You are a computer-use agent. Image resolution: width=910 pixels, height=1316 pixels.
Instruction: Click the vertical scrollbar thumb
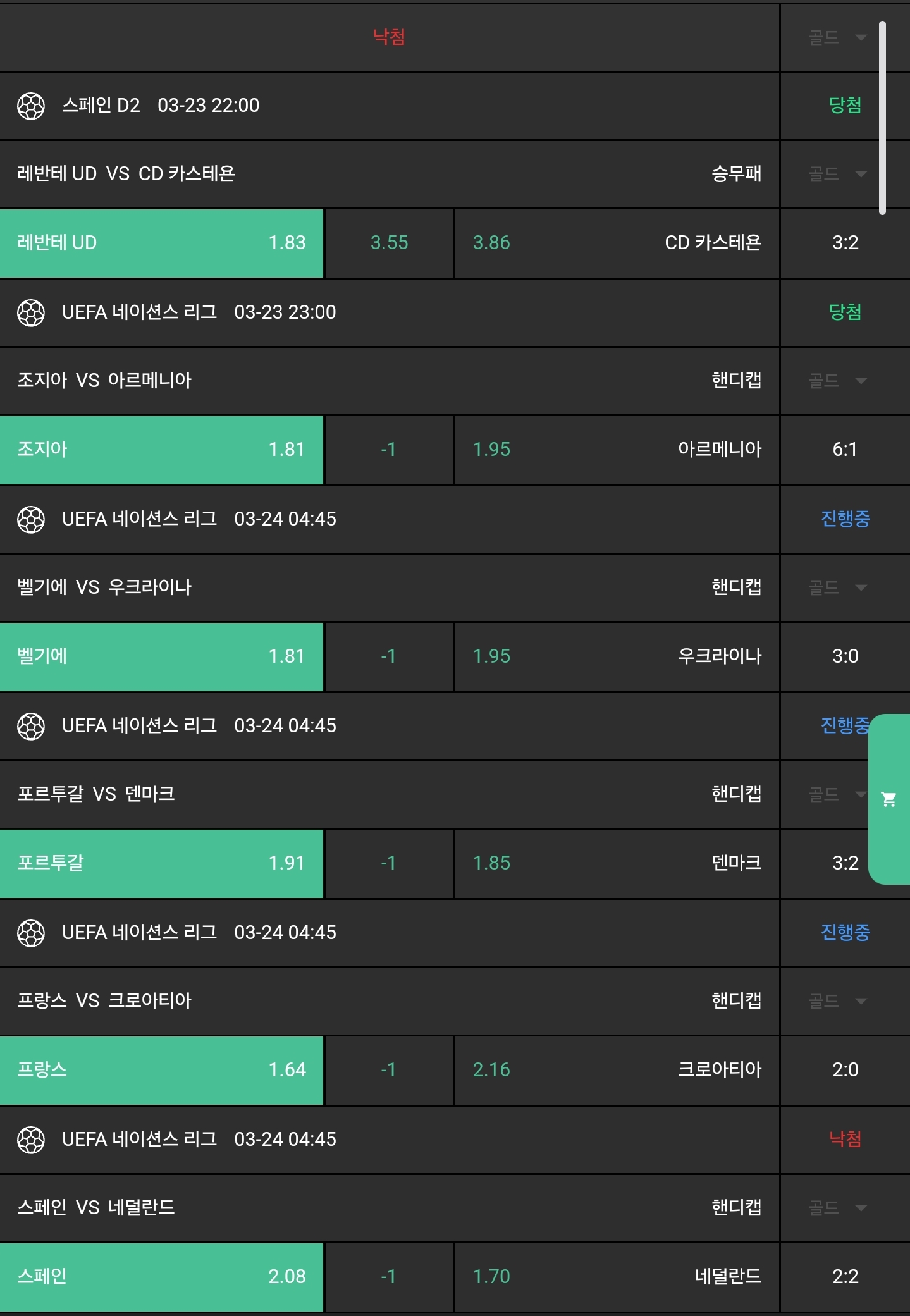[882, 118]
